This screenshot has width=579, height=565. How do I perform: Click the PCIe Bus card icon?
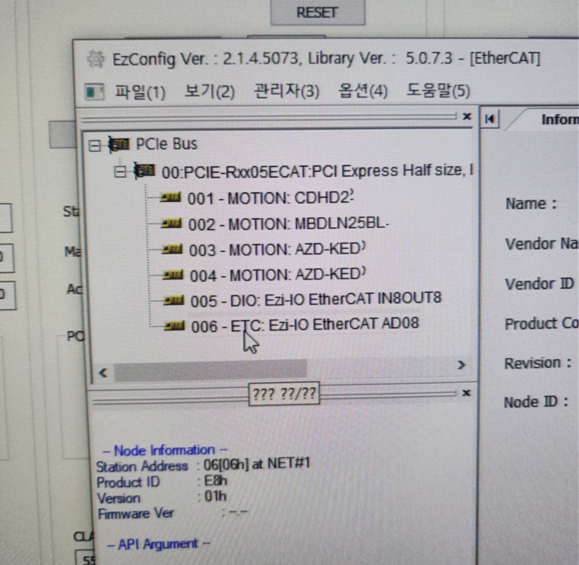click(x=119, y=144)
